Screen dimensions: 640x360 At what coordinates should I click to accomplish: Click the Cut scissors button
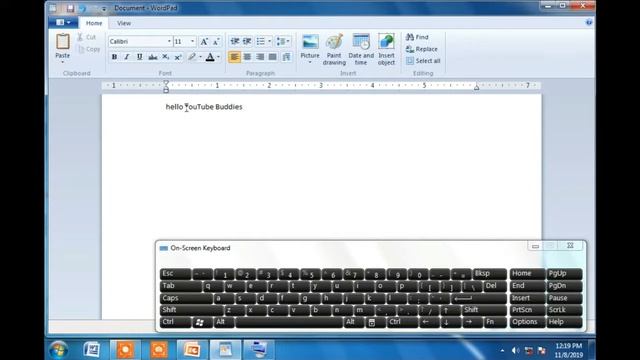[x=86, y=37]
